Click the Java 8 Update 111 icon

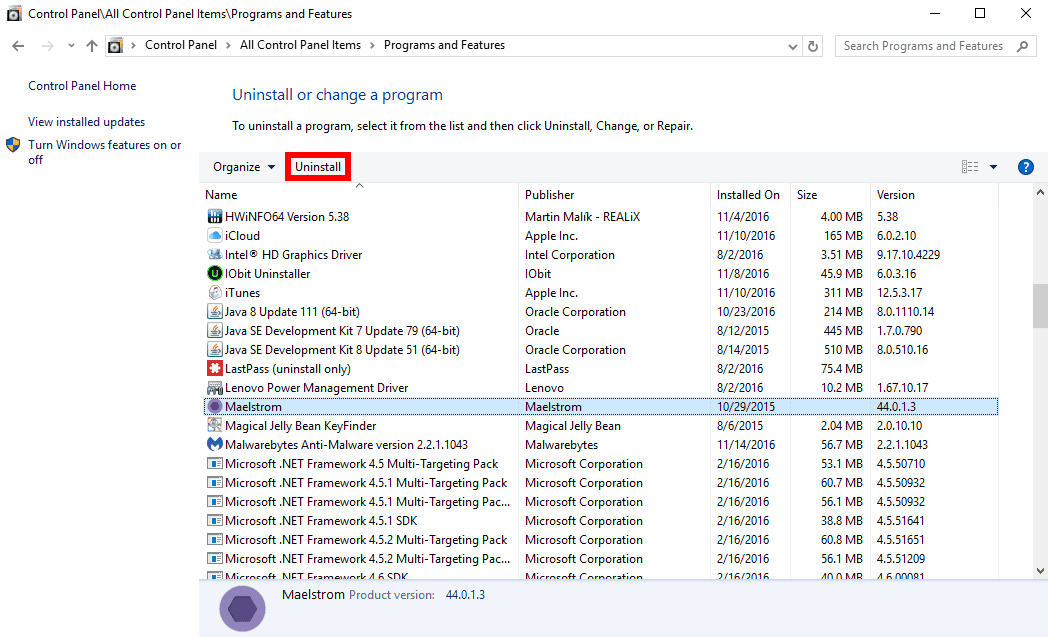215,311
